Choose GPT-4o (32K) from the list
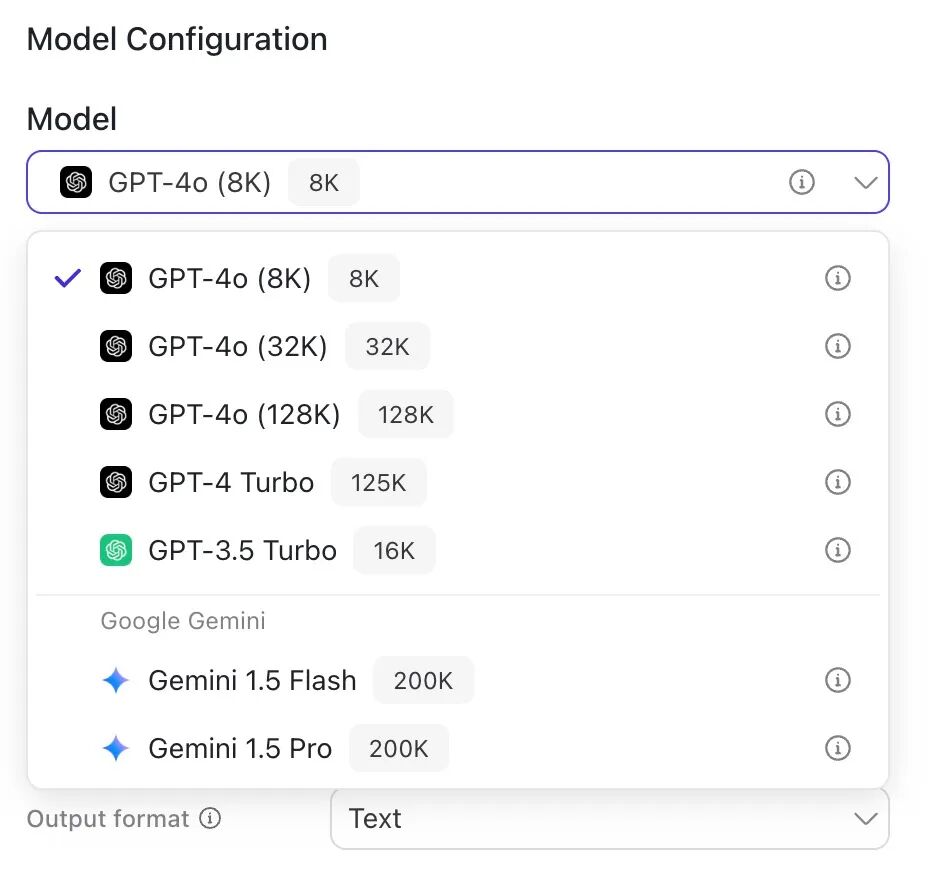The height and width of the screenshot is (870, 928). 237,346
